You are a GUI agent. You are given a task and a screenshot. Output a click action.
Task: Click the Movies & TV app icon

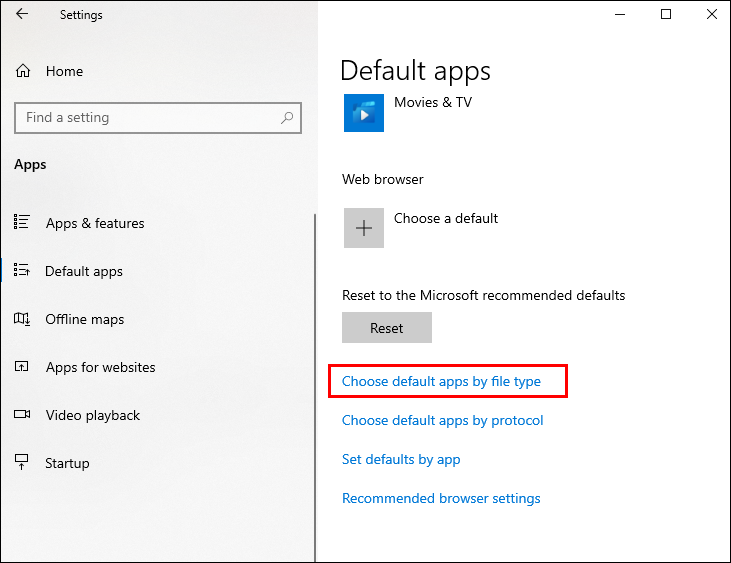pyautogui.click(x=364, y=113)
